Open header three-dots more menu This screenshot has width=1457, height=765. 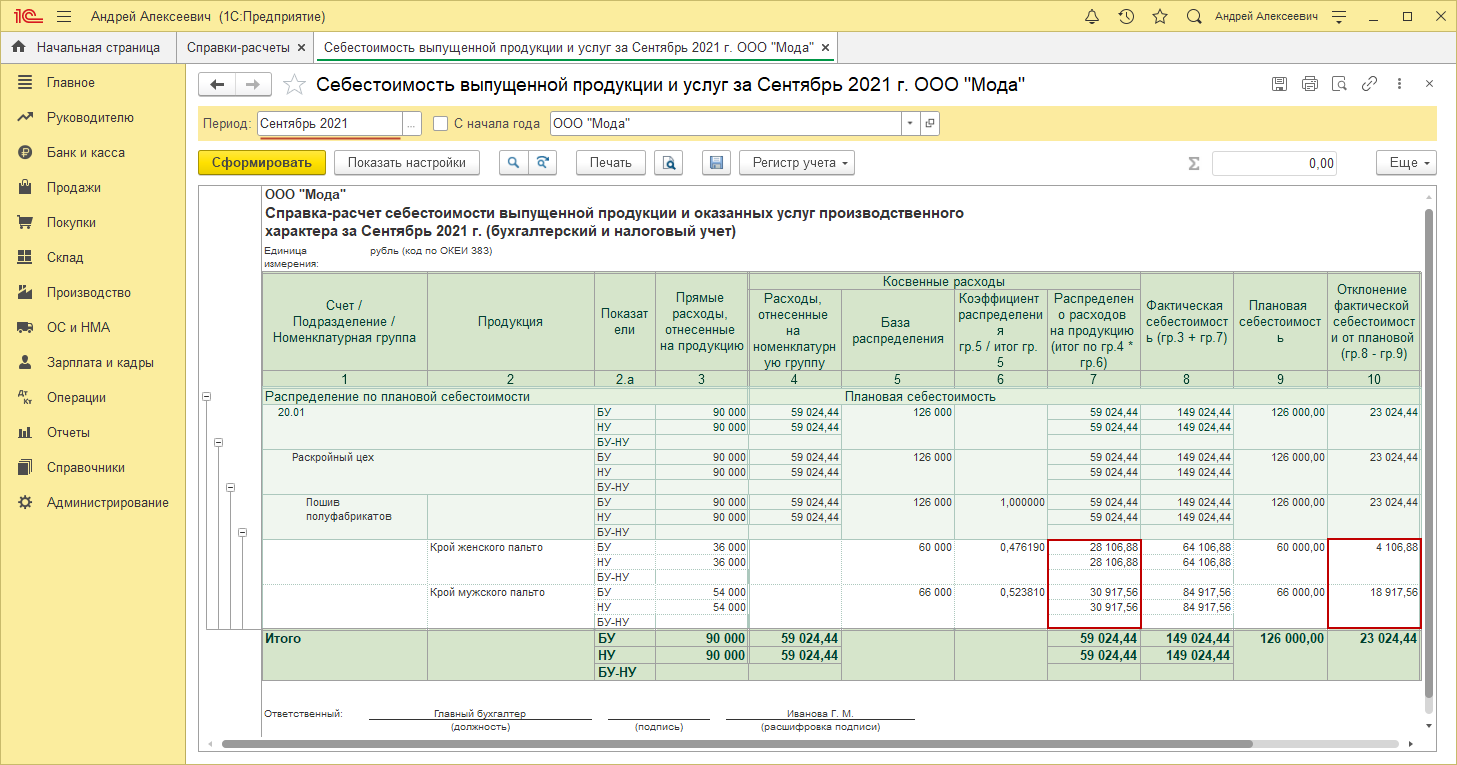[x=1399, y=84]
